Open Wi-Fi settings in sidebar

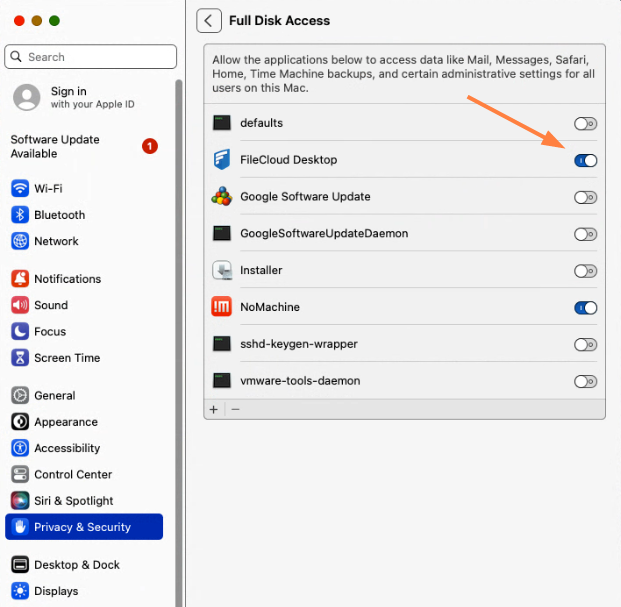coord(48,188)
